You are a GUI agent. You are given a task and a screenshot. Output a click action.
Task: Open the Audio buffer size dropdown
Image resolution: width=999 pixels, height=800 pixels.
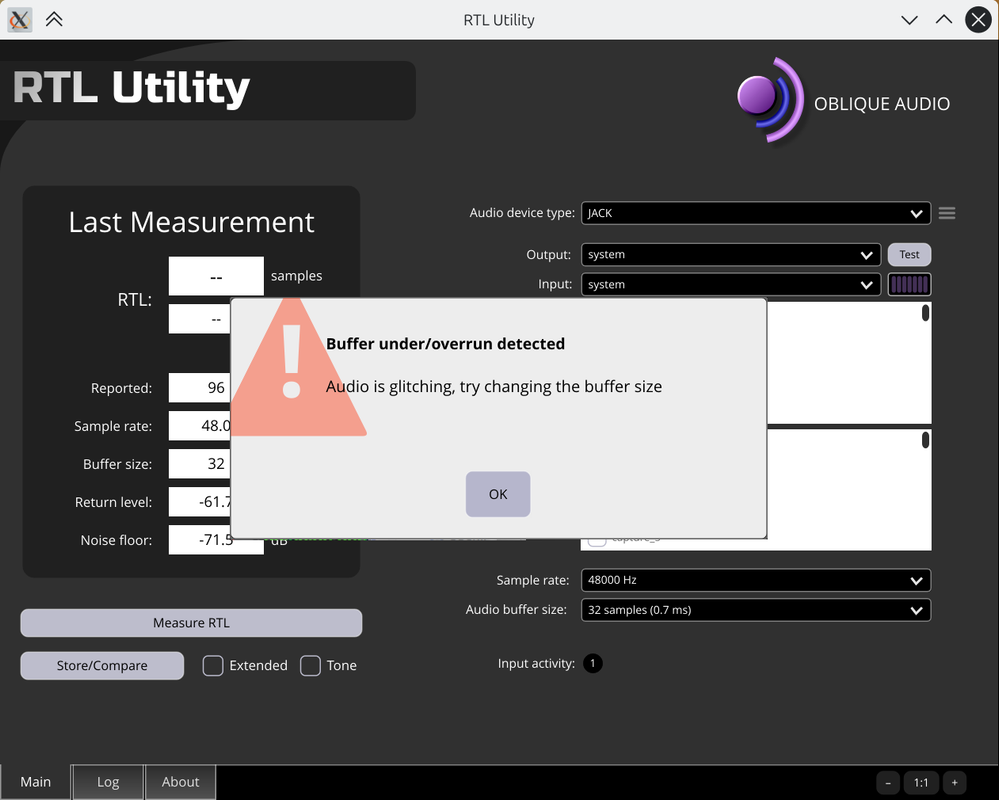point(756,610)
